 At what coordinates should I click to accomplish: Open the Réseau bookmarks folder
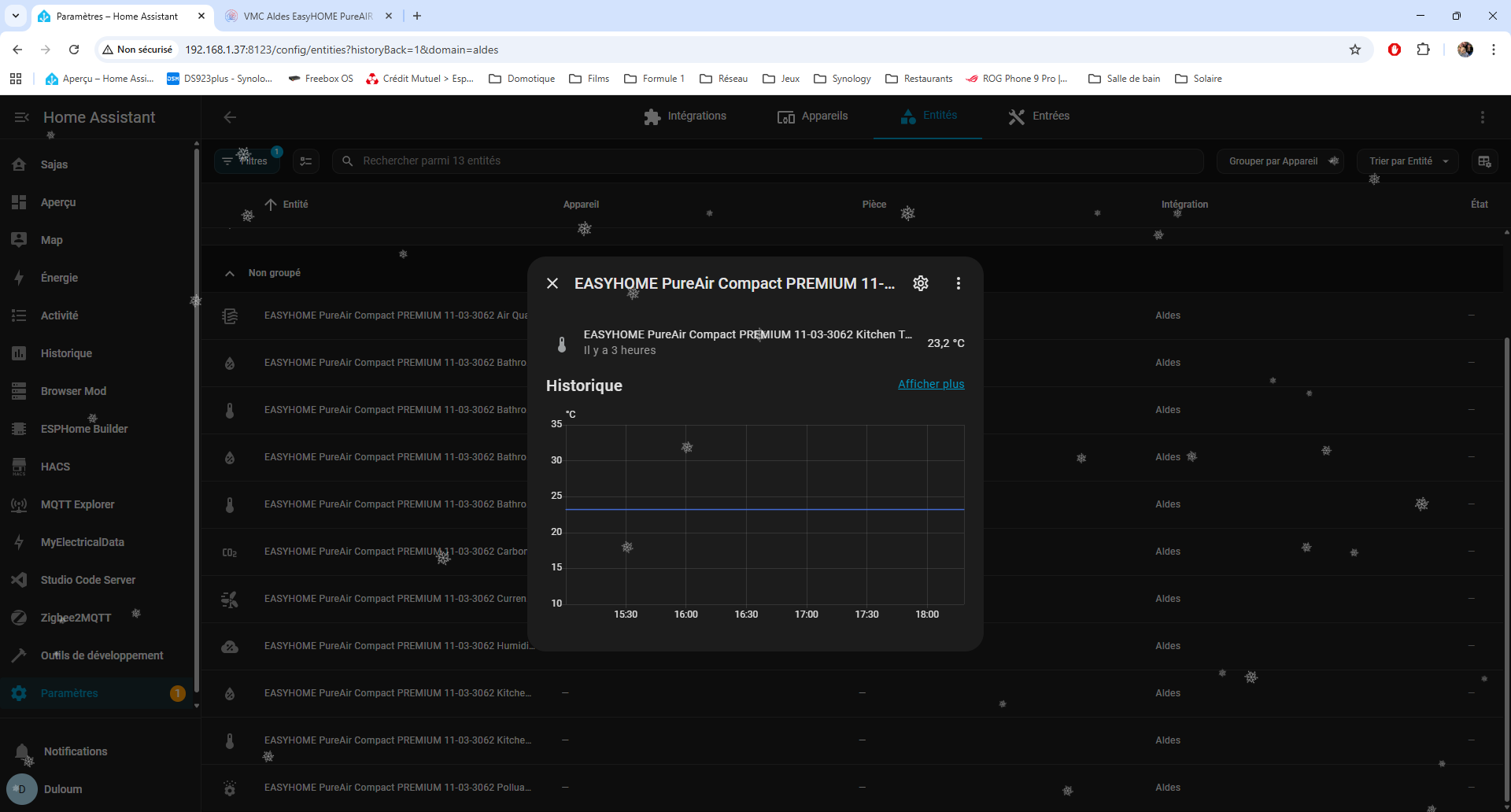click(723, 79)
